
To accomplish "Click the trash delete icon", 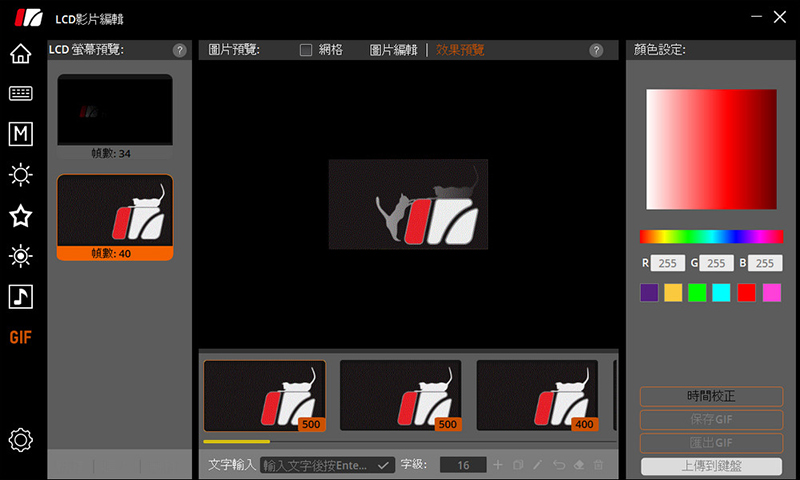I will coord(598,465).
